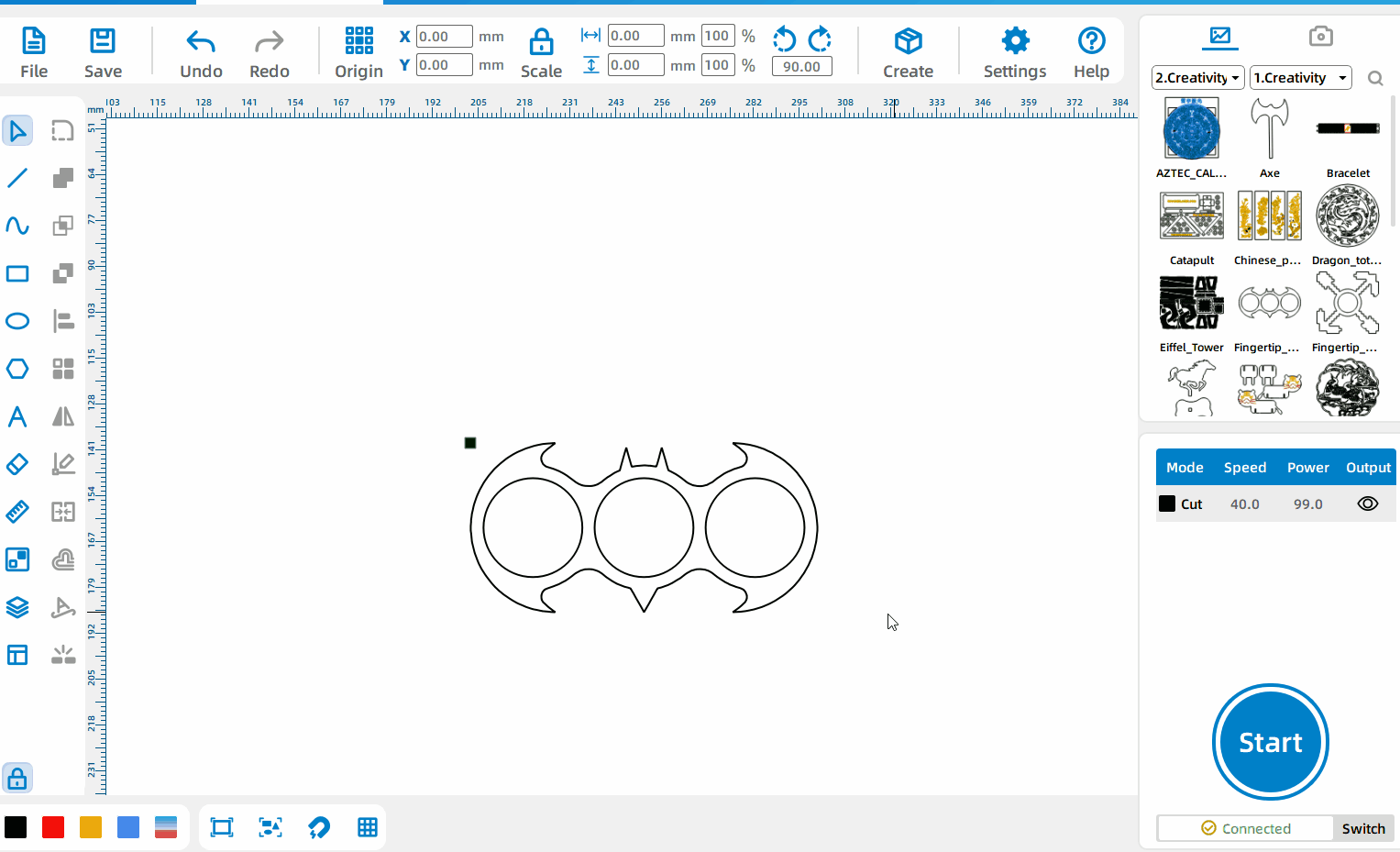1400x852 pixels.
Task: Click the Y position input field
Action: click(445, 65)
